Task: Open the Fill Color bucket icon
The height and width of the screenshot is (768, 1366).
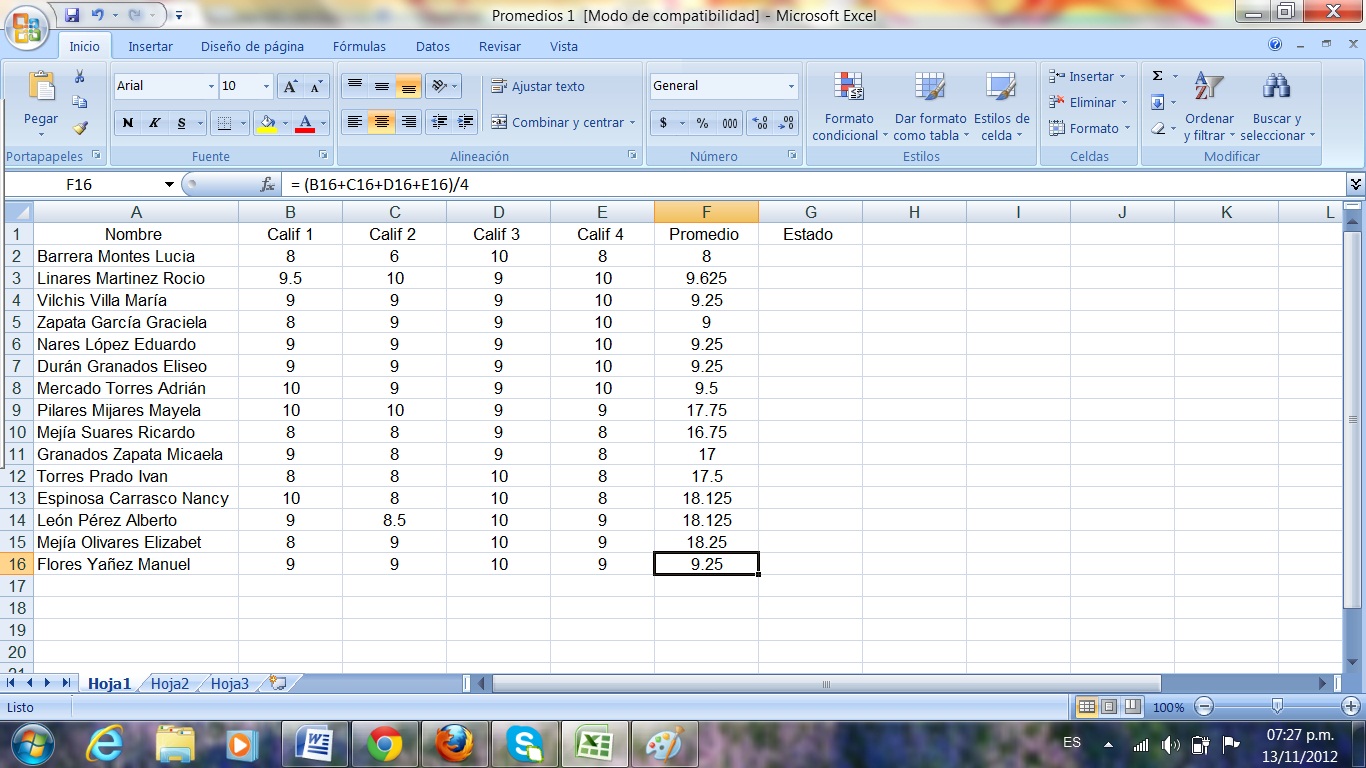Action: tap(266, 122)
